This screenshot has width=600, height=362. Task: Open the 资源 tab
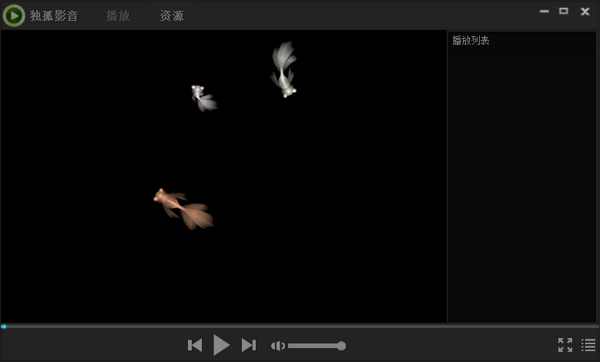[x=172, y=16]
